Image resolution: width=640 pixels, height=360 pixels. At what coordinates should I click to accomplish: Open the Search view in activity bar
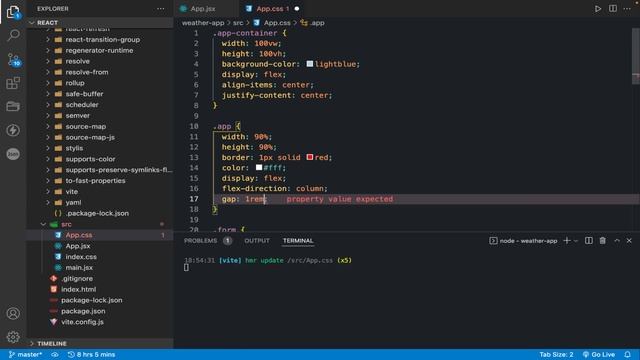pos(13,36)
